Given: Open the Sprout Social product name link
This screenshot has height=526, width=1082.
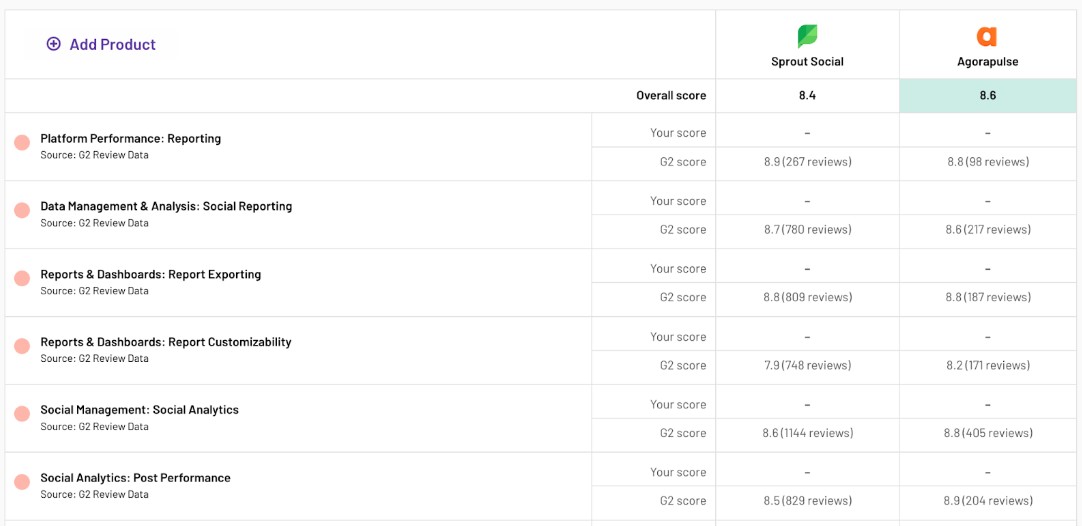Looking at the screenshot, I should (x=807, y=62).
